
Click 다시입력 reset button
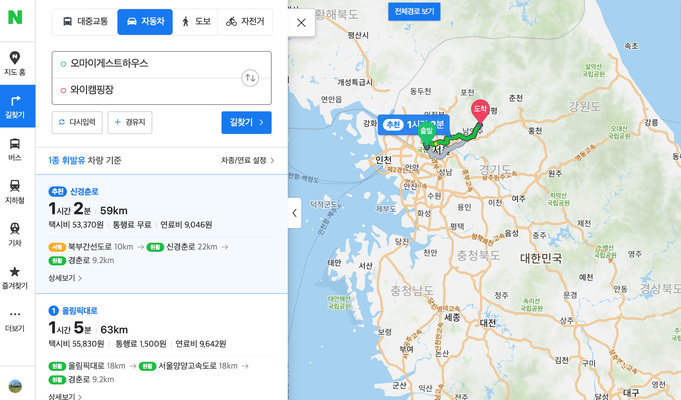pos(77,122)
